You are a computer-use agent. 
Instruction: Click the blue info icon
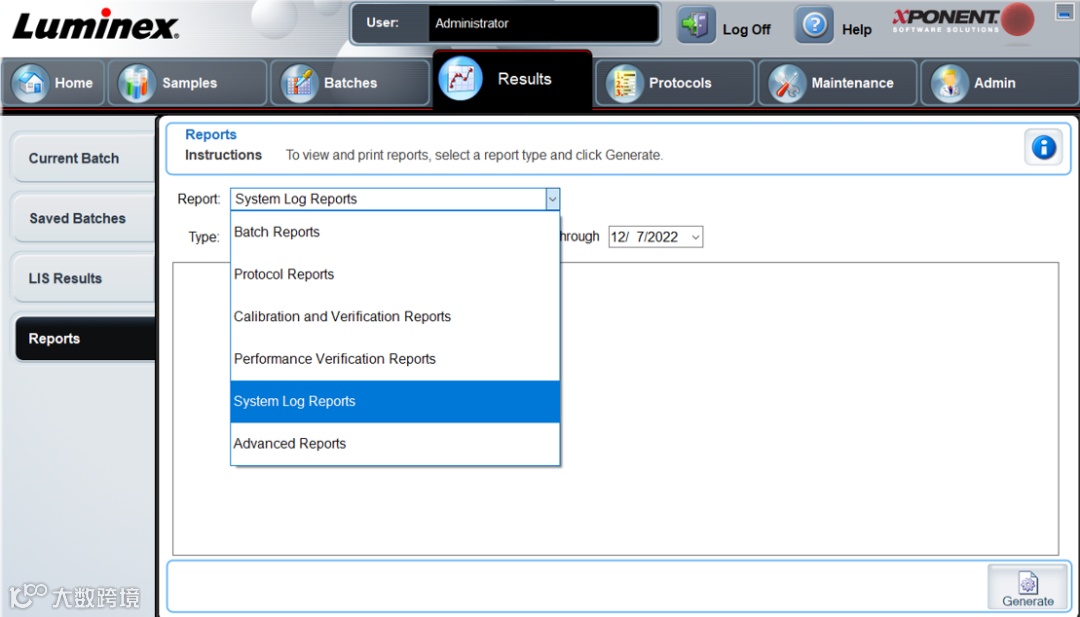(1043, 147)
